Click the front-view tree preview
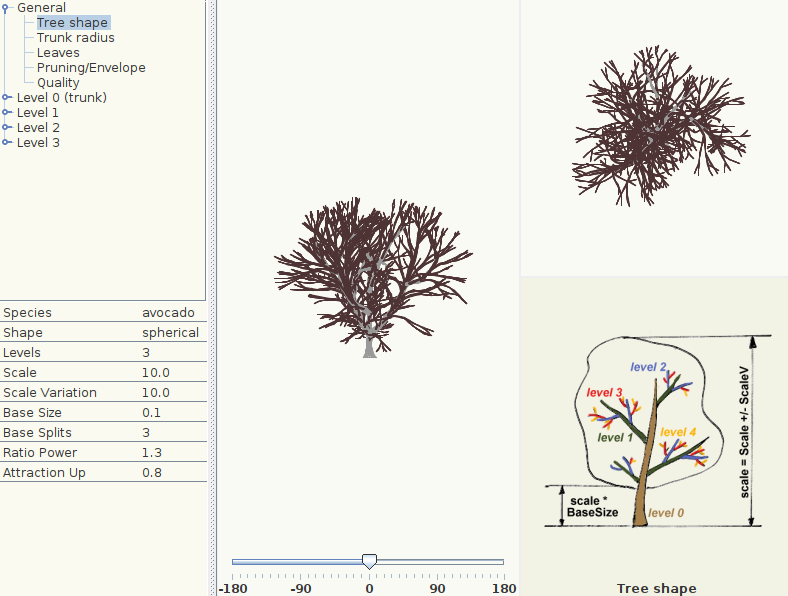This screenshot has width=788, height=596. click(x=371, y=277)
